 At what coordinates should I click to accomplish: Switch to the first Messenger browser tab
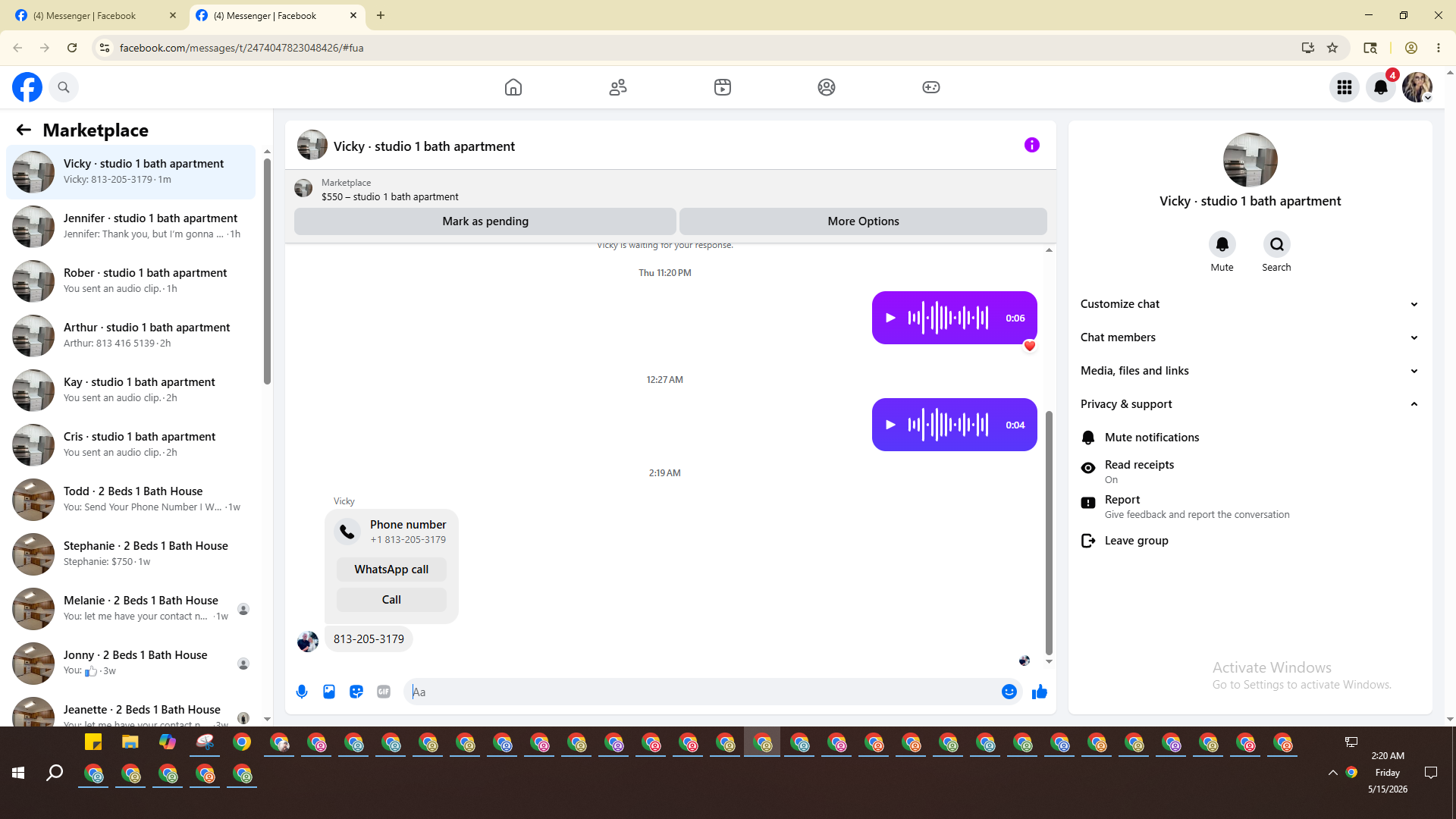pyautogui.click(x=95, y=15)
